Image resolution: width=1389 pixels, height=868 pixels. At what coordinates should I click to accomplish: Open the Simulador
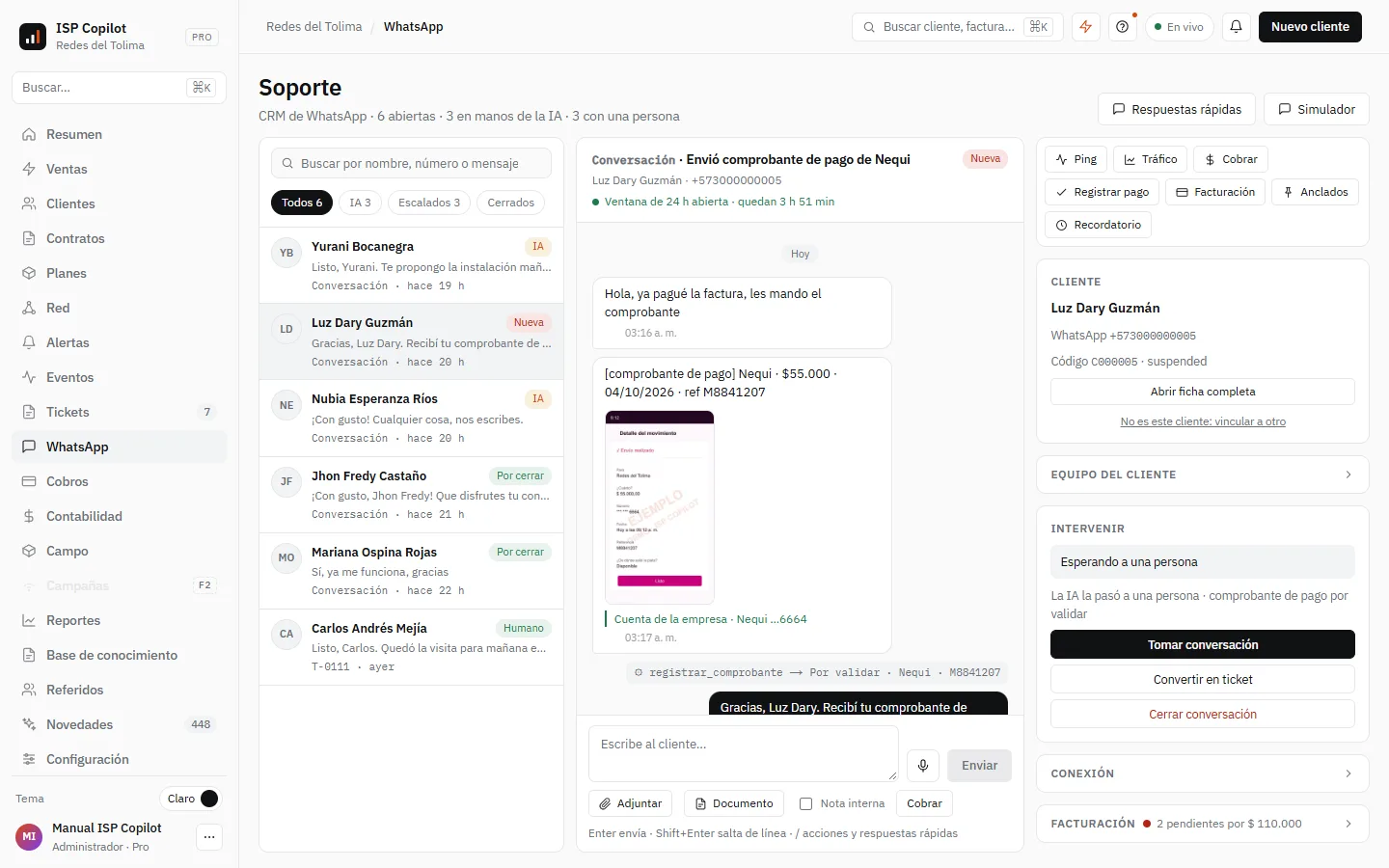[1317, 109]
